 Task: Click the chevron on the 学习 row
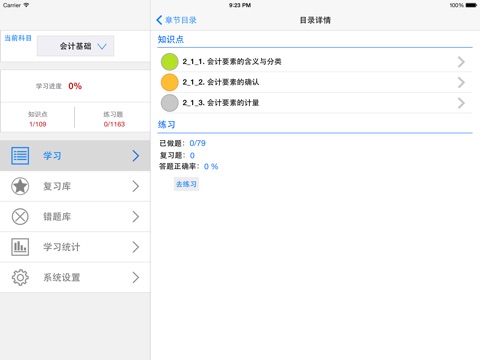(x=136, y=156)
